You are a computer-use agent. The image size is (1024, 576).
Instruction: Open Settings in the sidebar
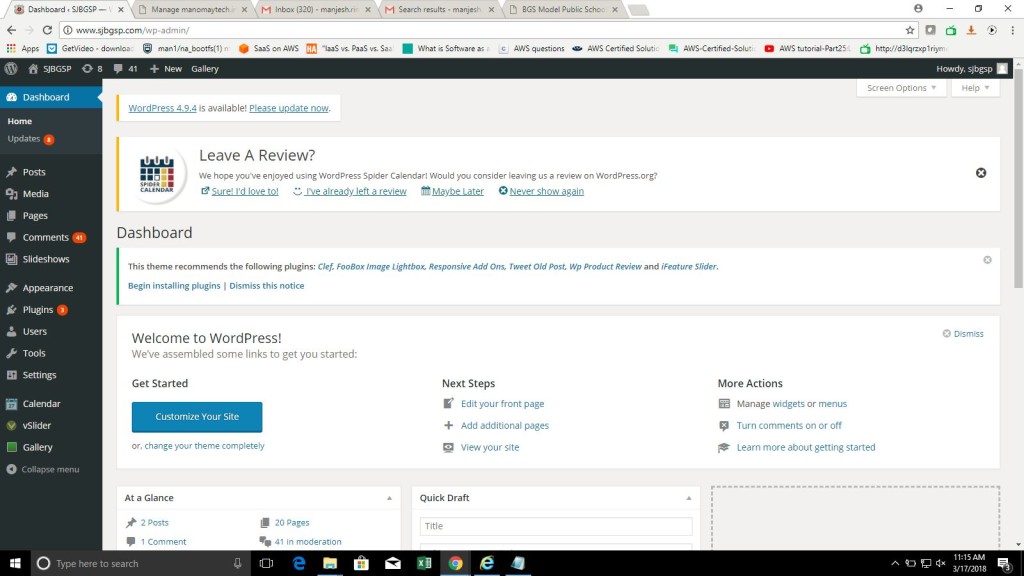39,375
